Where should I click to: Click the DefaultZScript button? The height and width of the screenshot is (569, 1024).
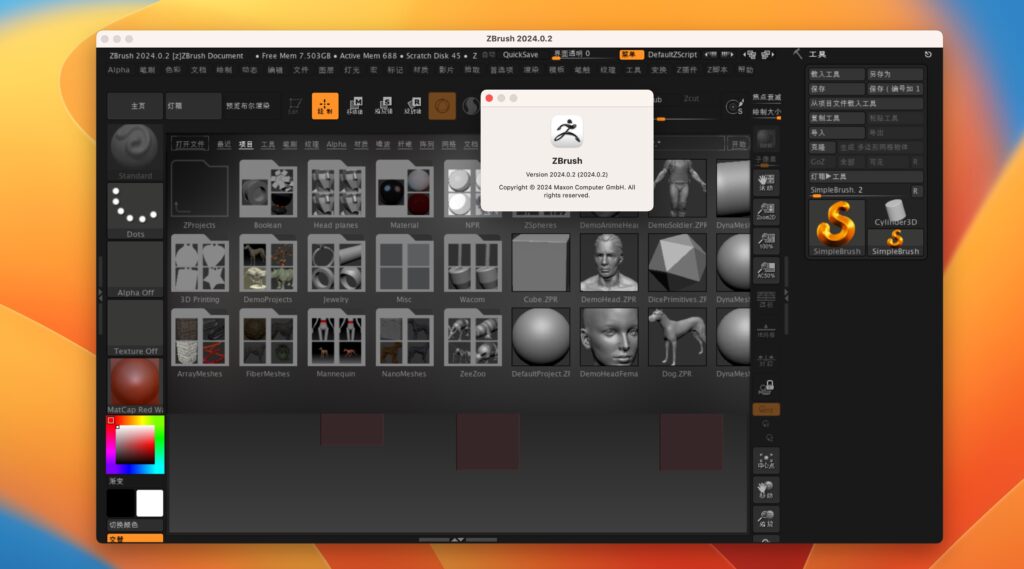point(672,55)
